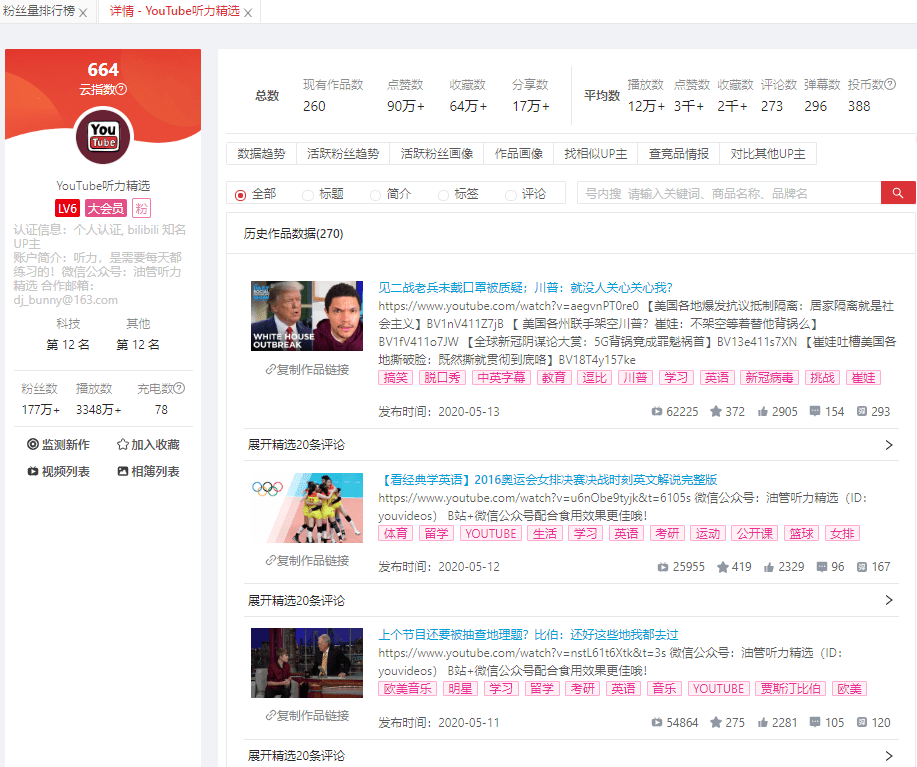Copy the work link under the Trump thumbnail

[307, 369]
